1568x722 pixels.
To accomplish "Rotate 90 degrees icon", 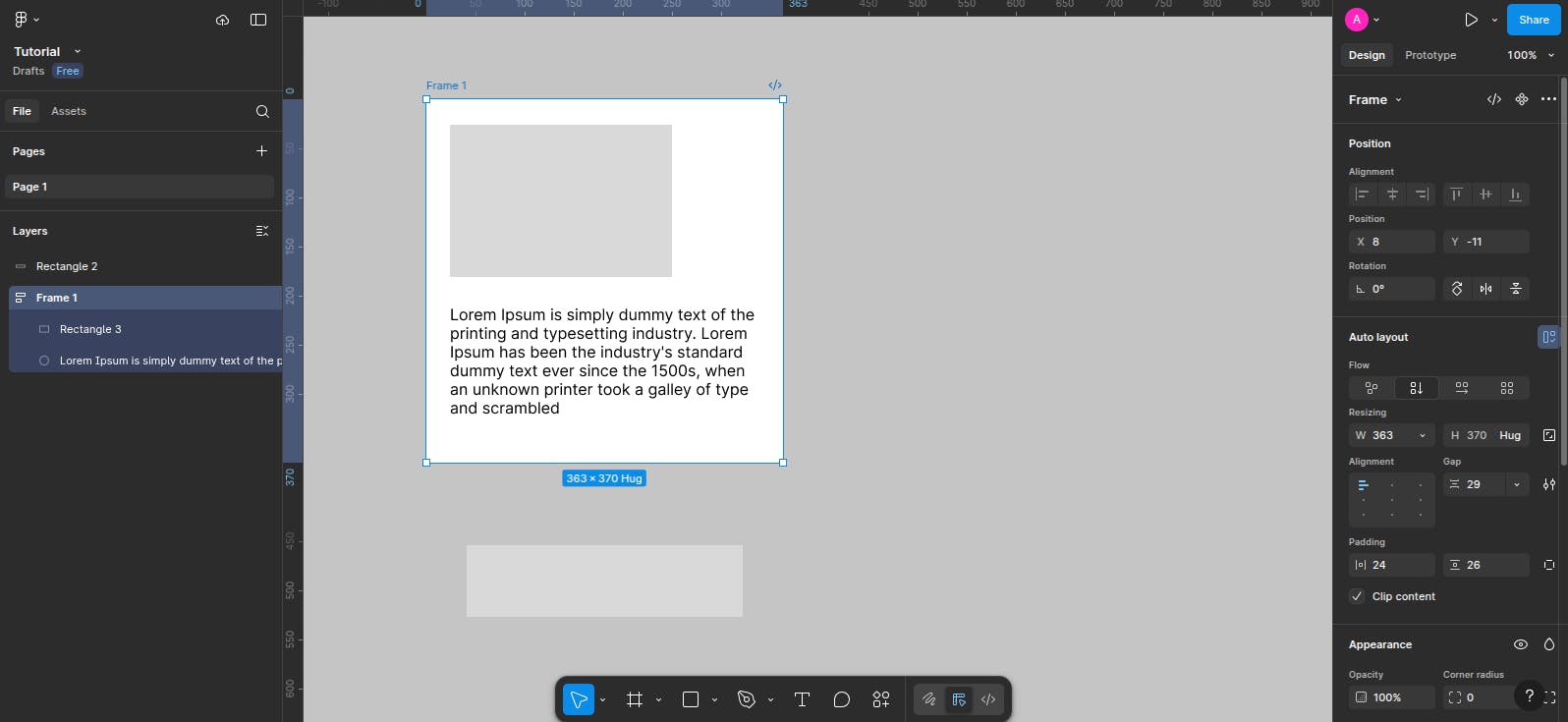I will [1457, 289].
